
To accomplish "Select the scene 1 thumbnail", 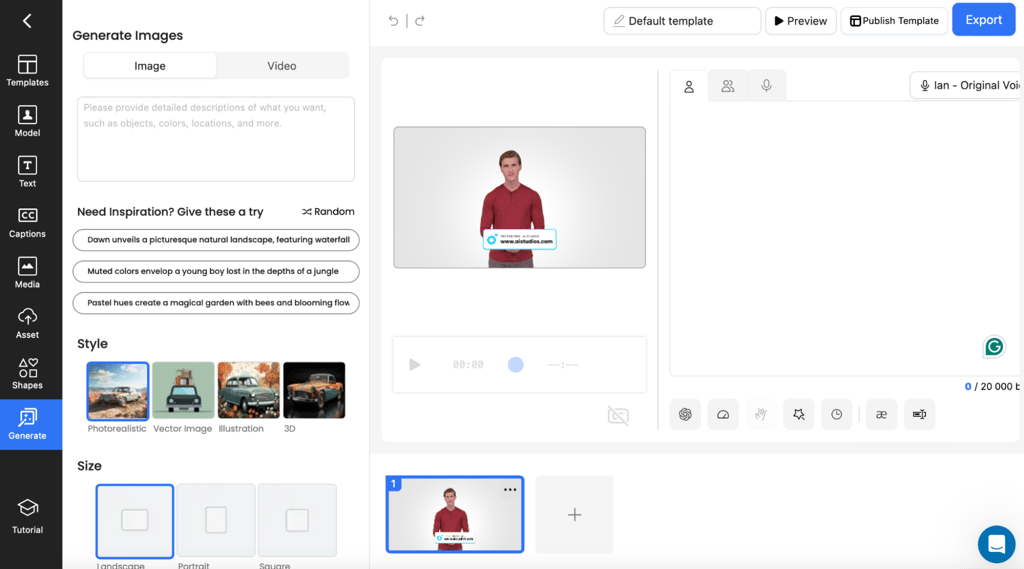I will (x=455, y=514).
